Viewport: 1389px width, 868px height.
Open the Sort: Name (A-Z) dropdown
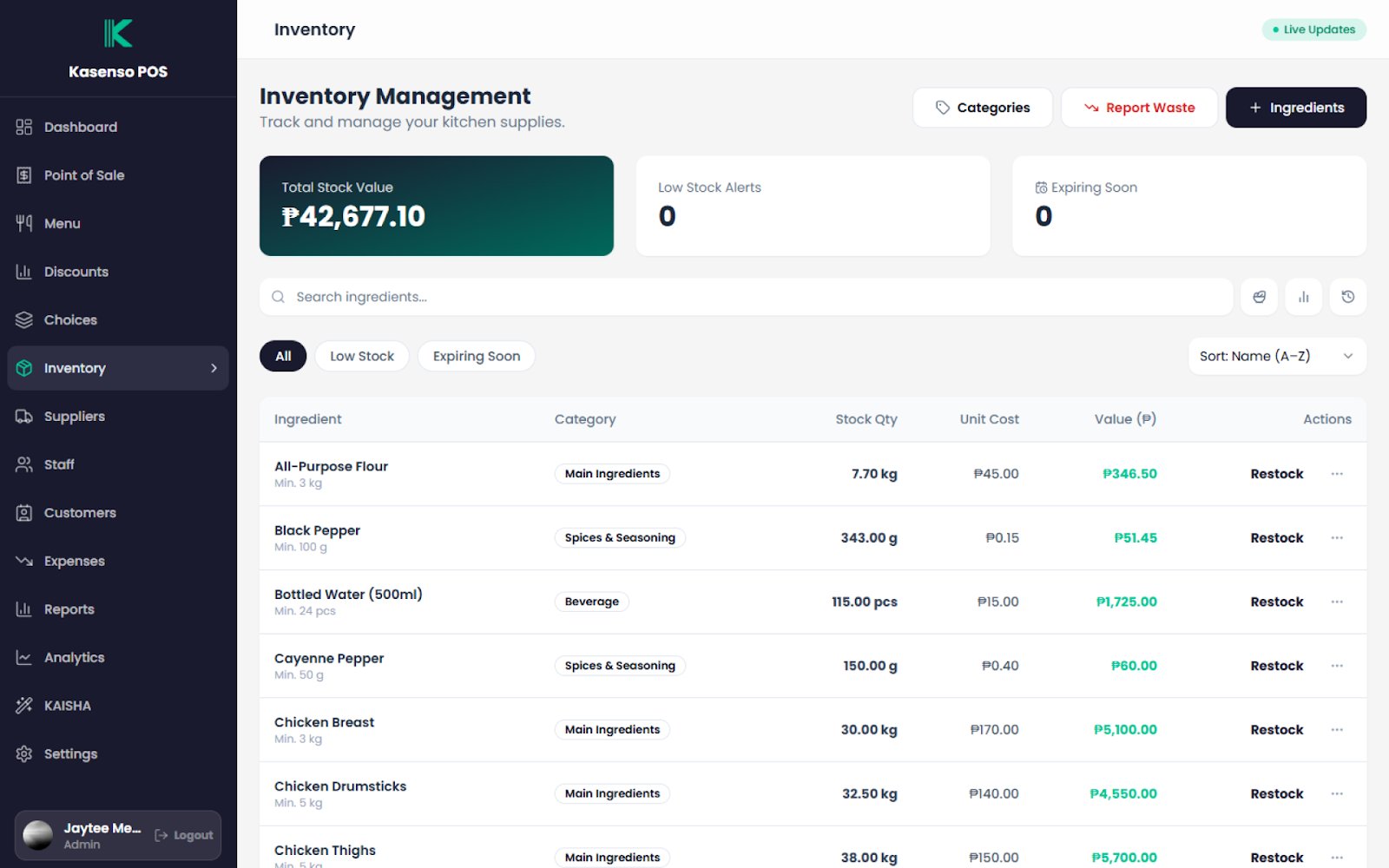tap(1277, 356)
